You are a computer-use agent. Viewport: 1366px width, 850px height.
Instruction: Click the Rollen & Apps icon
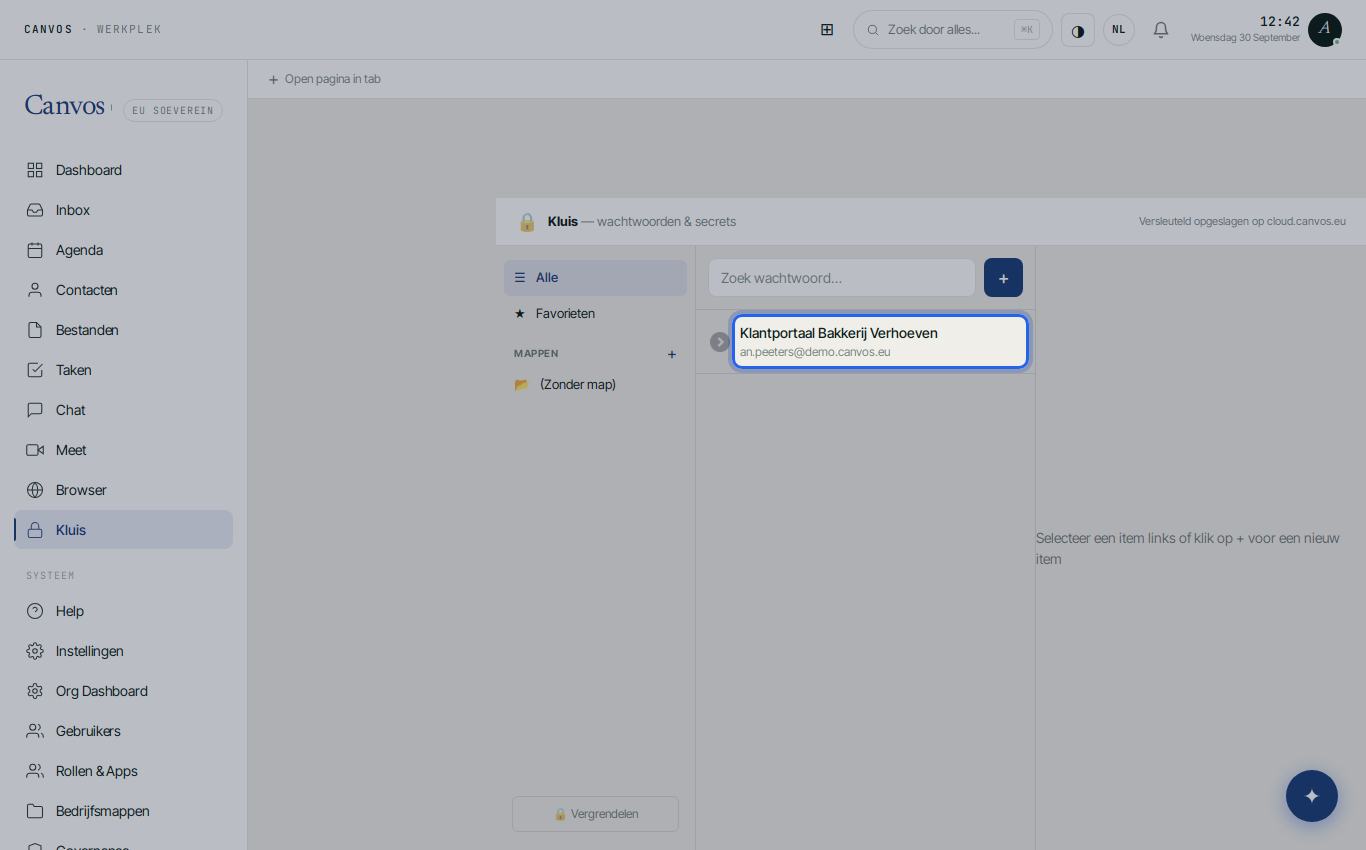[x=35, y=771]
